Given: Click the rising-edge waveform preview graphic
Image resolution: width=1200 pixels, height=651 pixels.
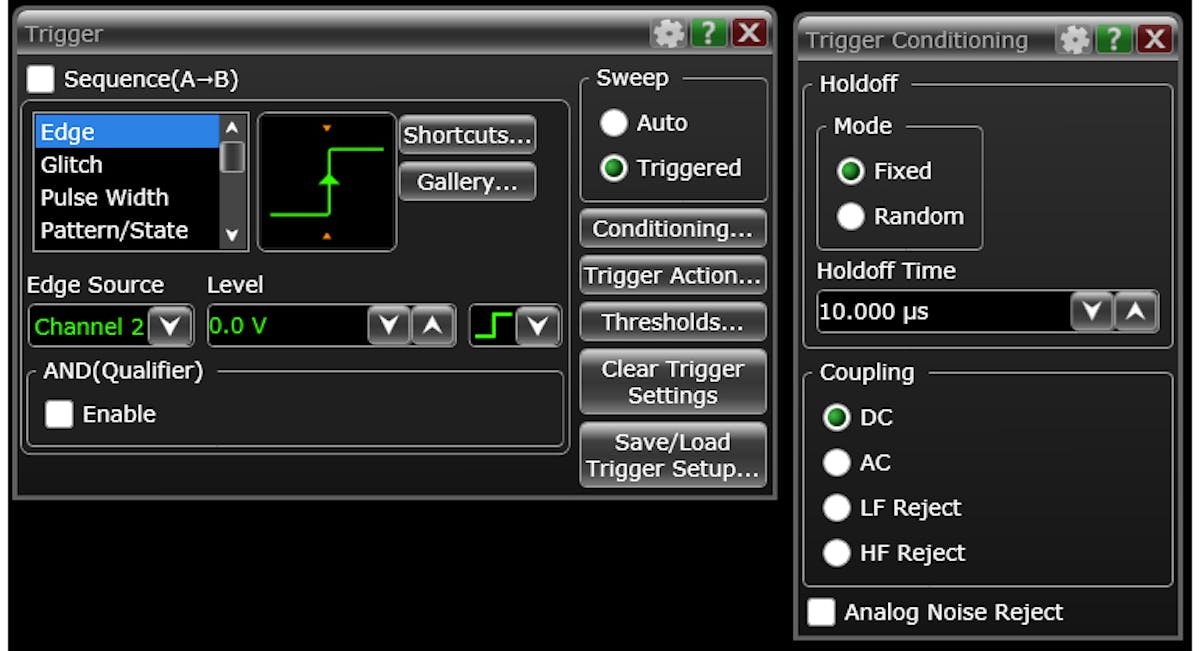Looking at the screenshot, I should (326, 180).
